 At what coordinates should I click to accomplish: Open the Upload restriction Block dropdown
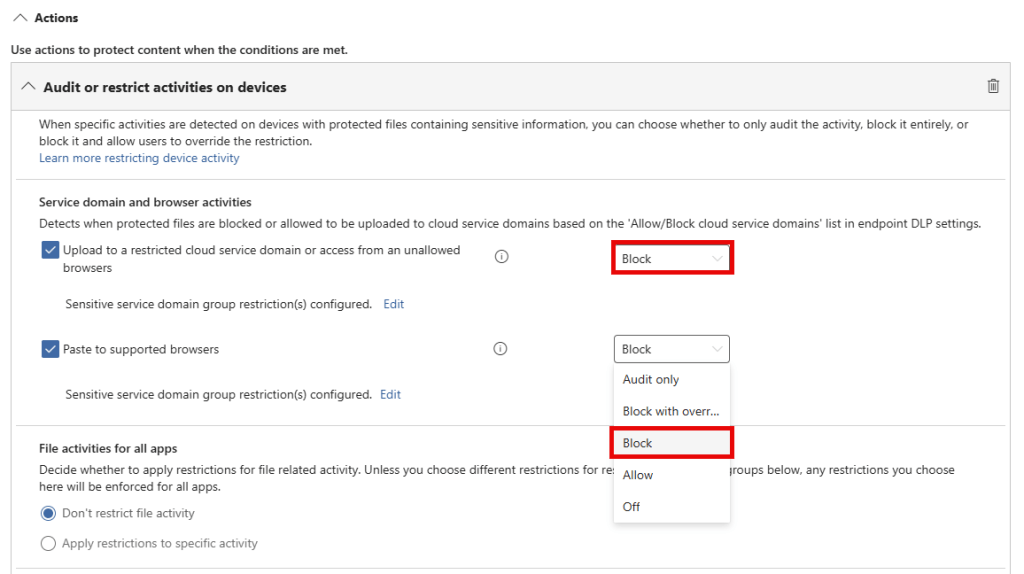click(671, 258)
